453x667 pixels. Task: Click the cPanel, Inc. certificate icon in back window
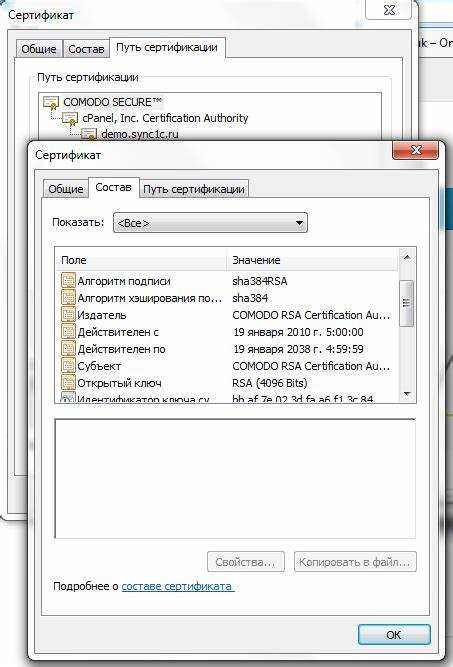click(70, 119)
